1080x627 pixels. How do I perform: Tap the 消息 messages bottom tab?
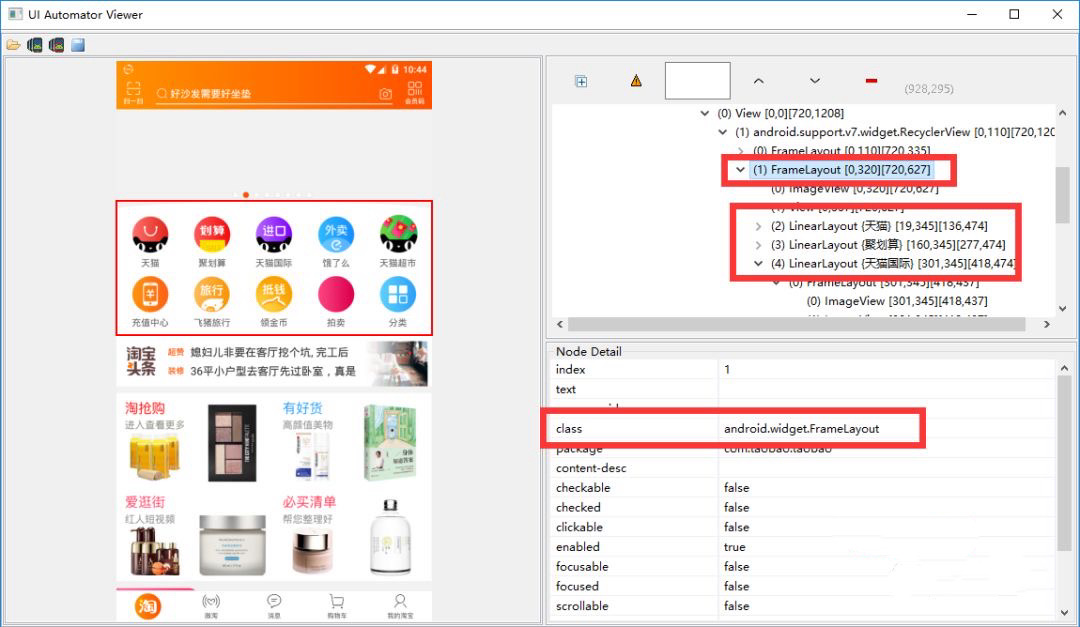[274, 606]
